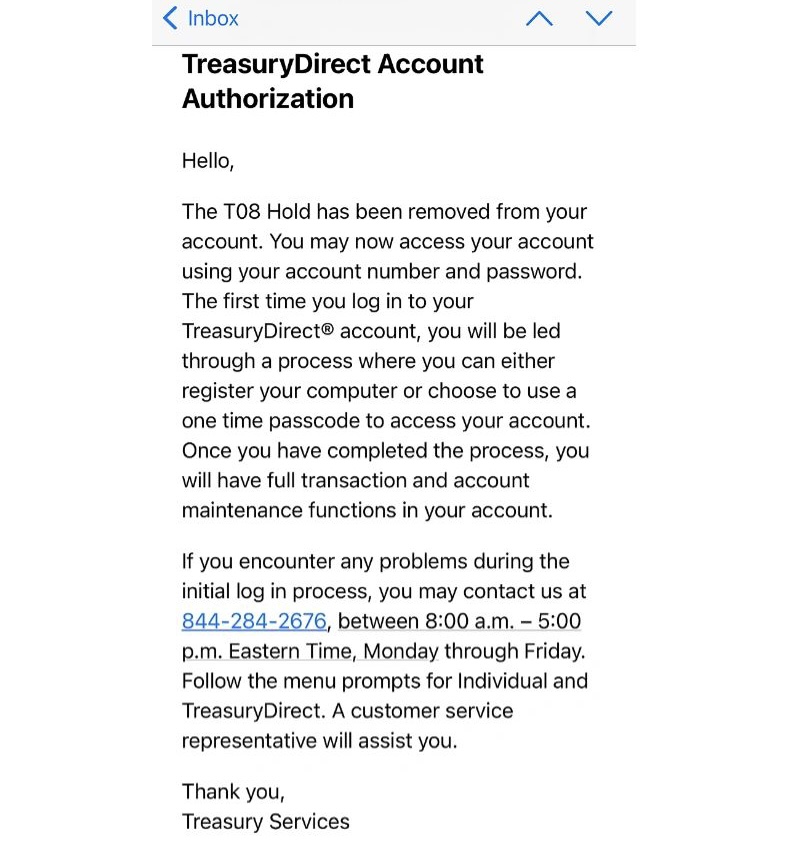Click 'maintenance functions in your account' line
The image size is (787, 849).
pos(367,511)
